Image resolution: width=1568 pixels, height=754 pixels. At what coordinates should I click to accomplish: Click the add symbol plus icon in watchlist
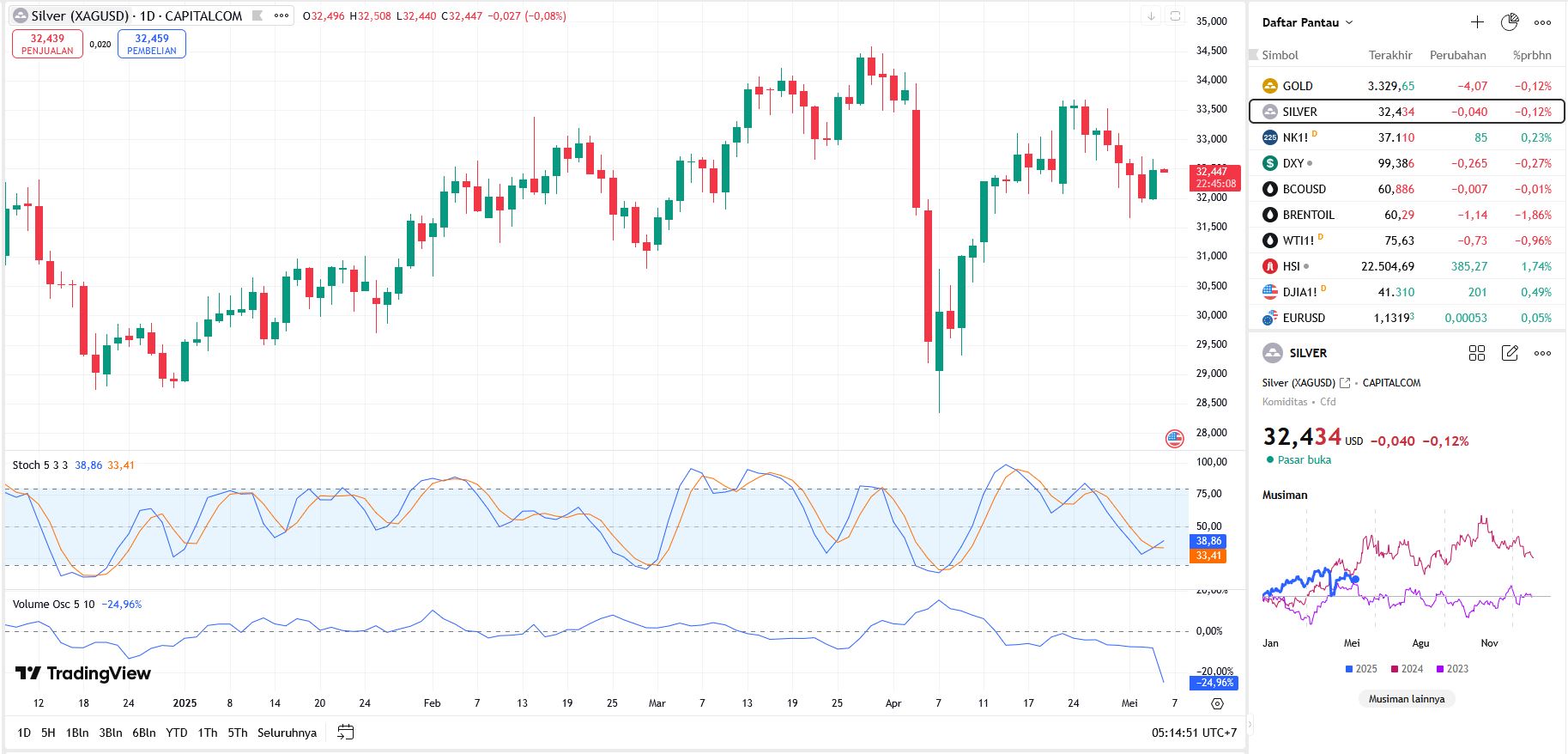(x=1477, y=22)
